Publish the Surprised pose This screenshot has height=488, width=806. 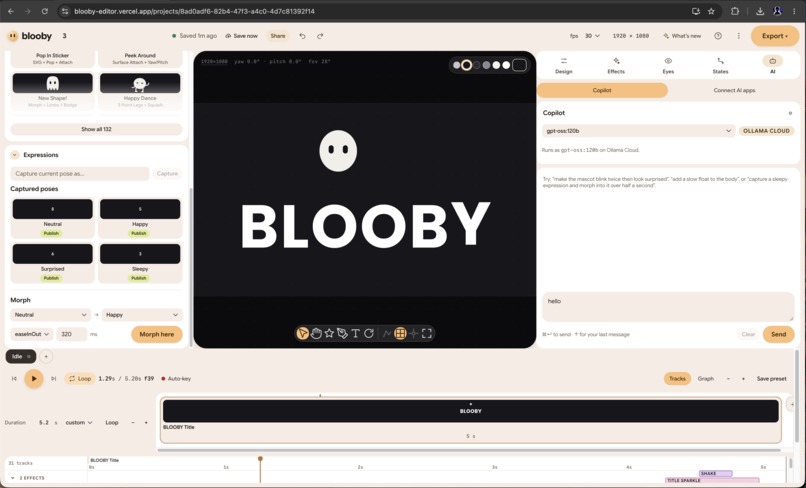(51, 278)
